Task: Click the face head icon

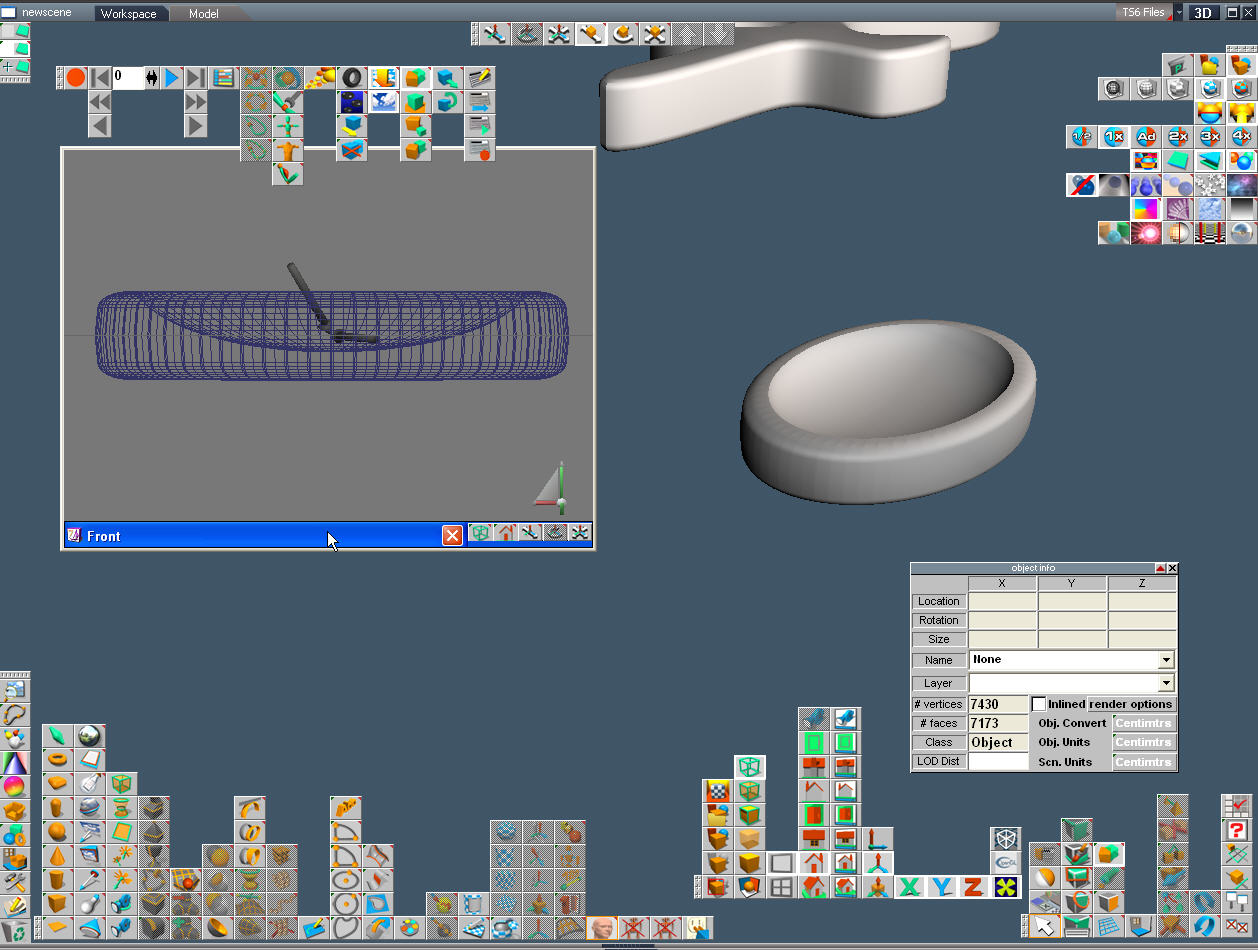Action: [602, 928]
